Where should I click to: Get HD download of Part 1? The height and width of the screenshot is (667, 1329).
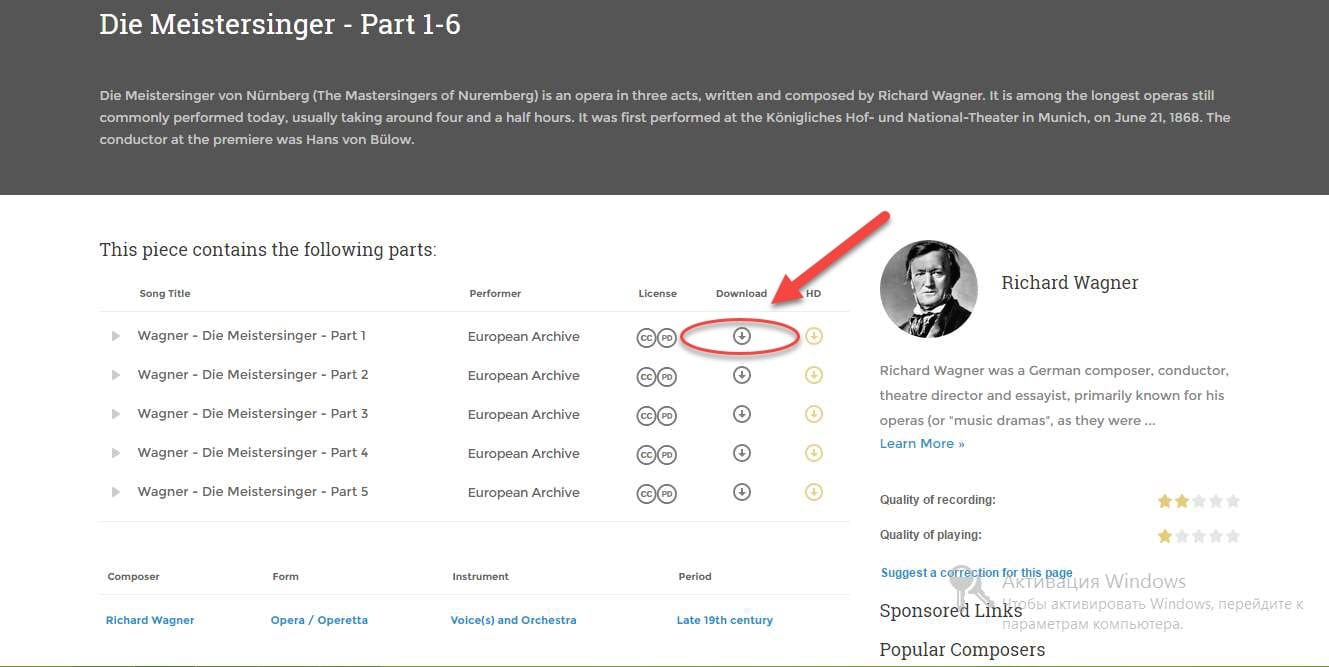(814, 336)
